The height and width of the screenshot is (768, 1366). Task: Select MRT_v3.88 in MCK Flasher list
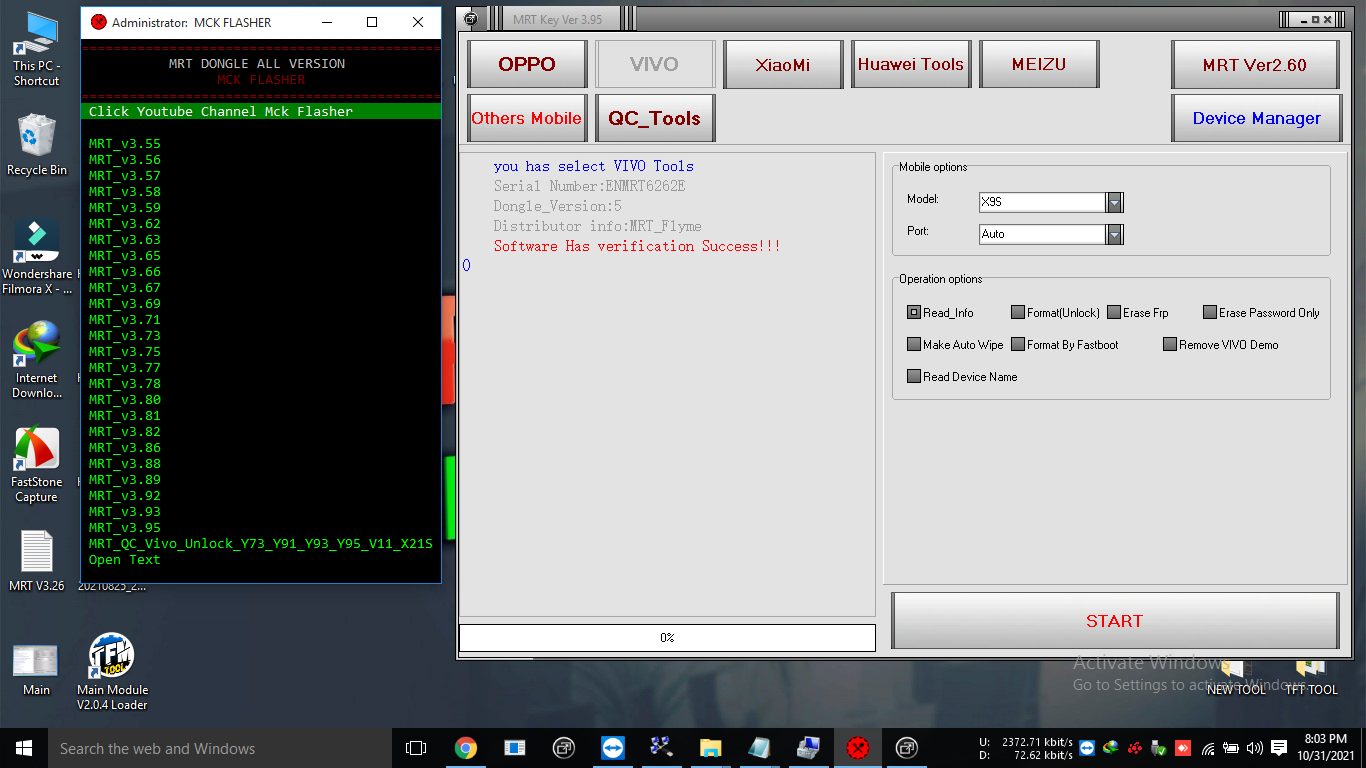point(125,464)
